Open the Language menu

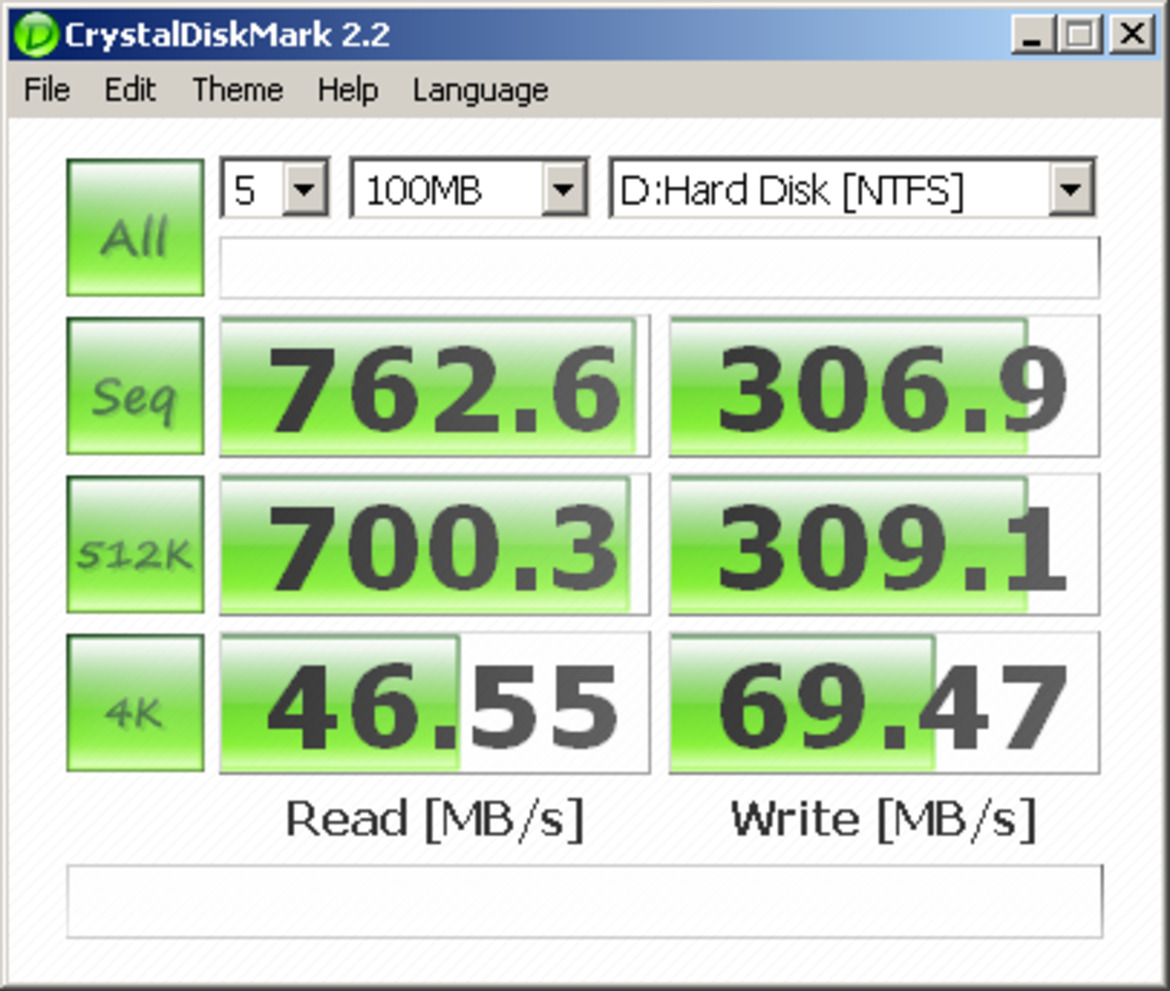coord(479,90)
